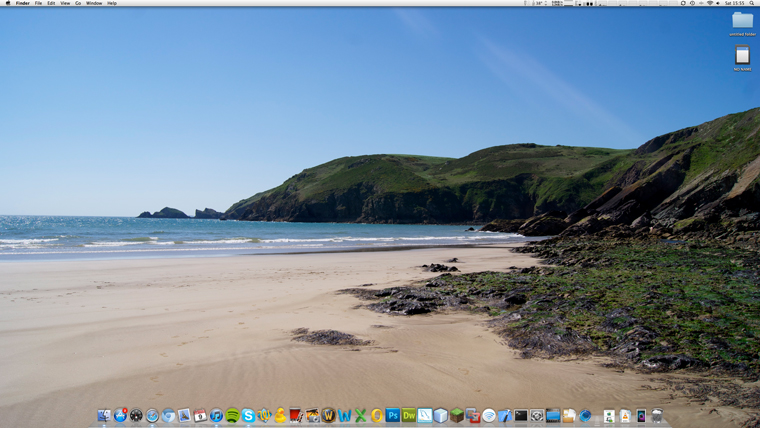
Task: Select the NO NAME drive icon
Action: tap(743, 58)
